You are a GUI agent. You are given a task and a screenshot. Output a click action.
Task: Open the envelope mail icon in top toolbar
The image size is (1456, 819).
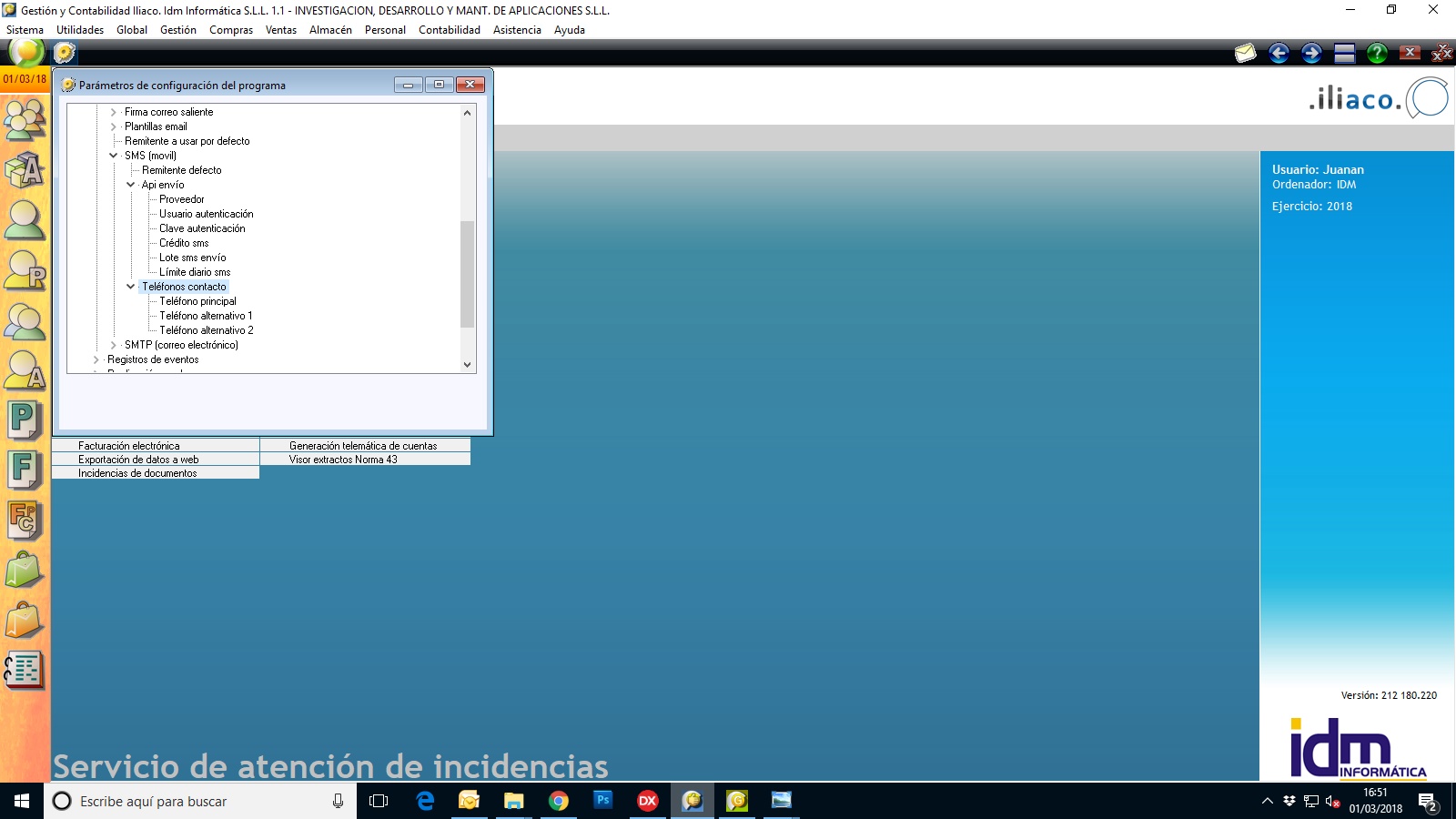pos(1245,54)
